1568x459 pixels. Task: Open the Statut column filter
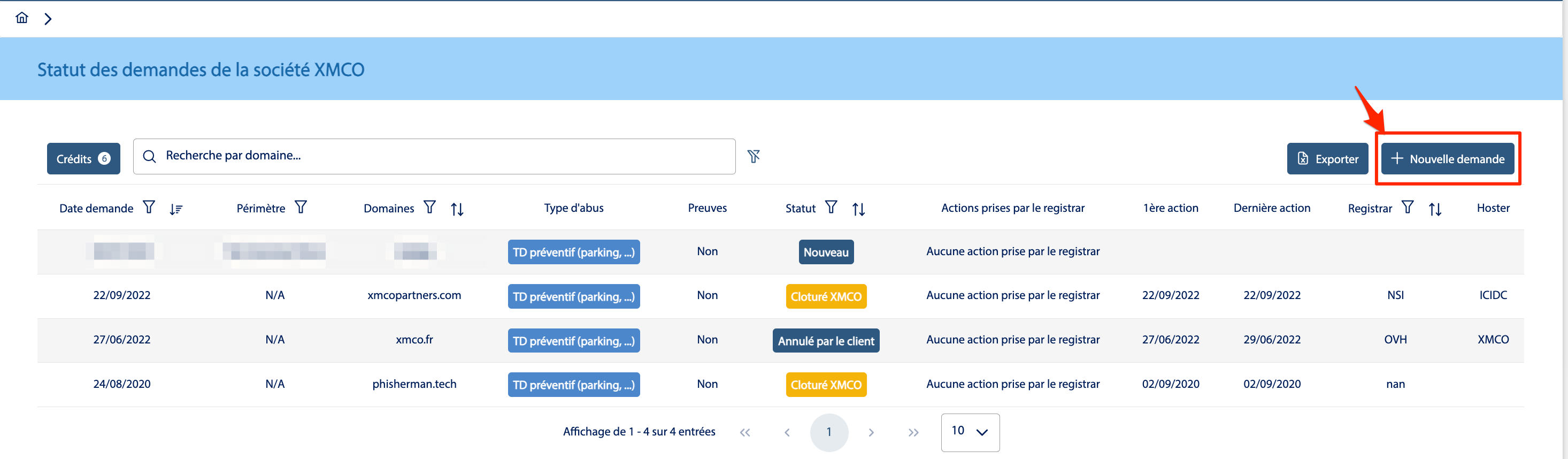point(831,208)
